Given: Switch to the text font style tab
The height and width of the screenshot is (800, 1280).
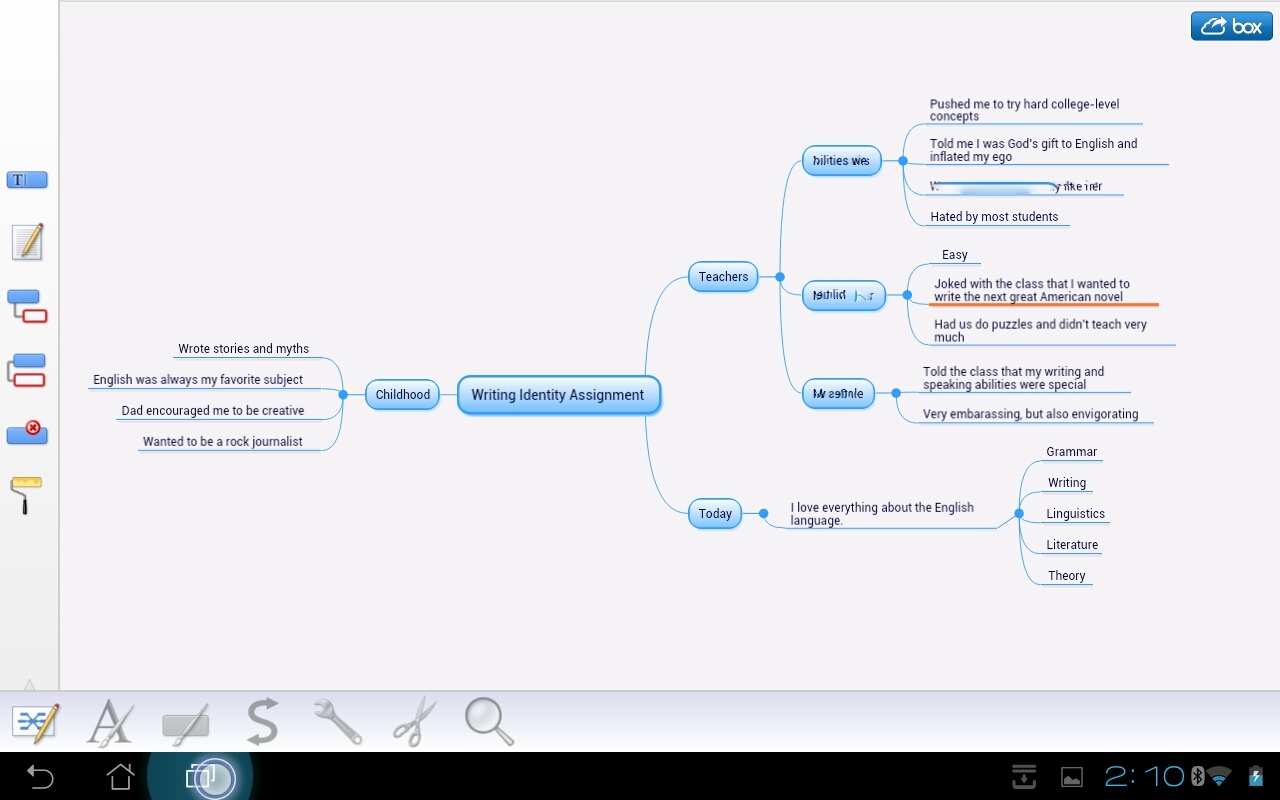Looking at the screenshot, I should pos(110,721).
